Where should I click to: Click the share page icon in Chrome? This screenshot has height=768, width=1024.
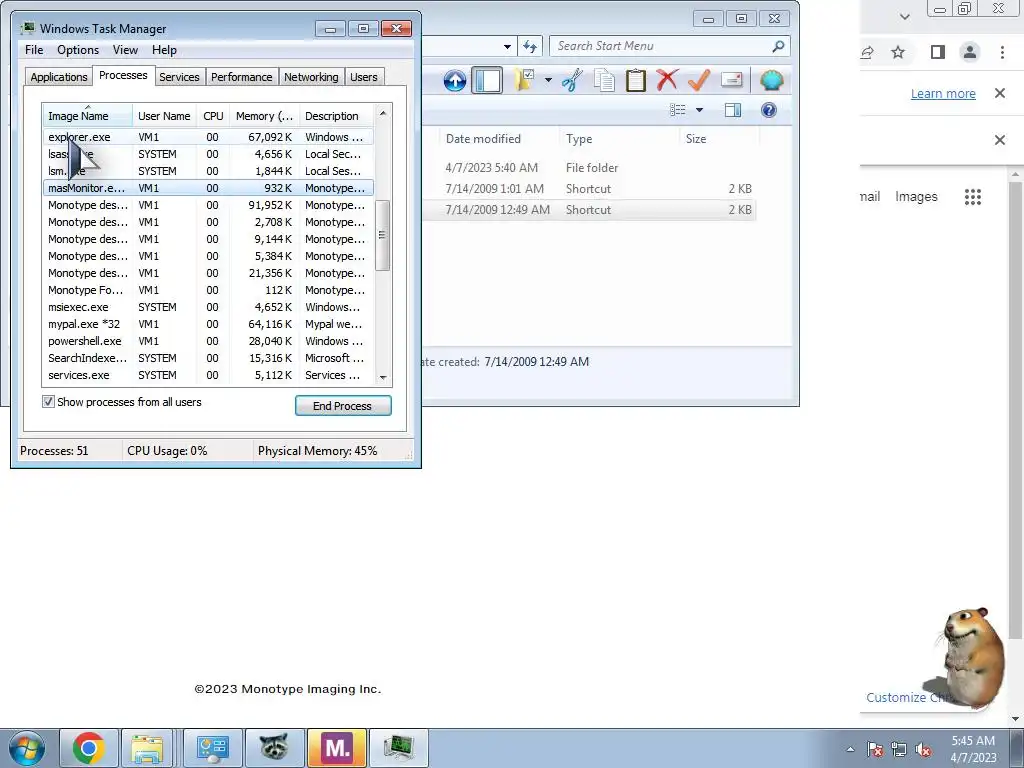click(x=867, y=52)
